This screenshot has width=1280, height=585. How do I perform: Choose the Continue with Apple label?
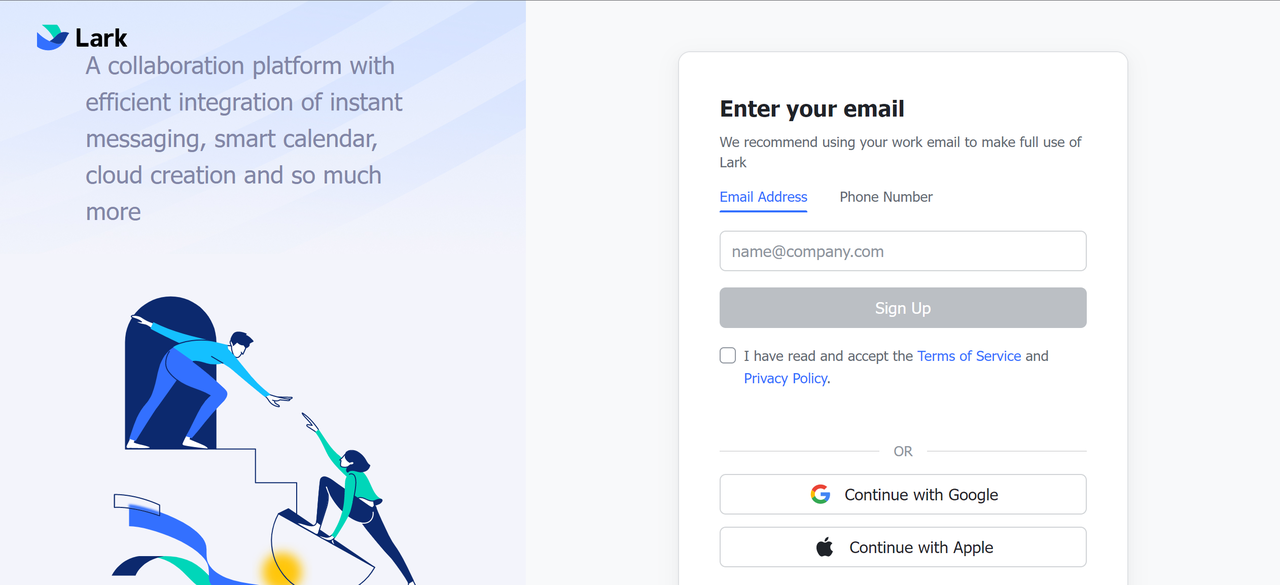point(921,547)
